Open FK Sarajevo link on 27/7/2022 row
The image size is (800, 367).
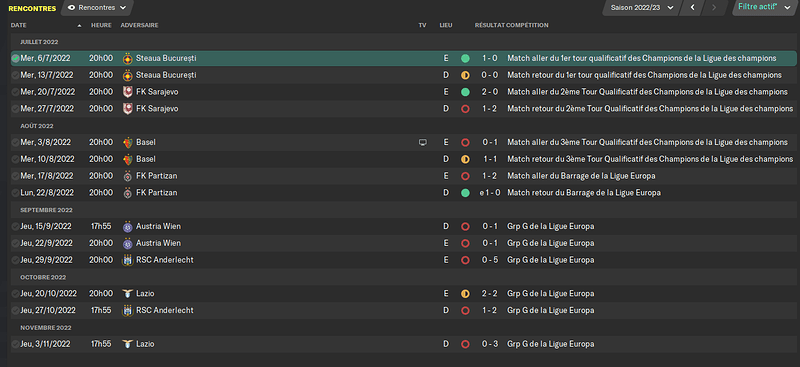[157, 109]
